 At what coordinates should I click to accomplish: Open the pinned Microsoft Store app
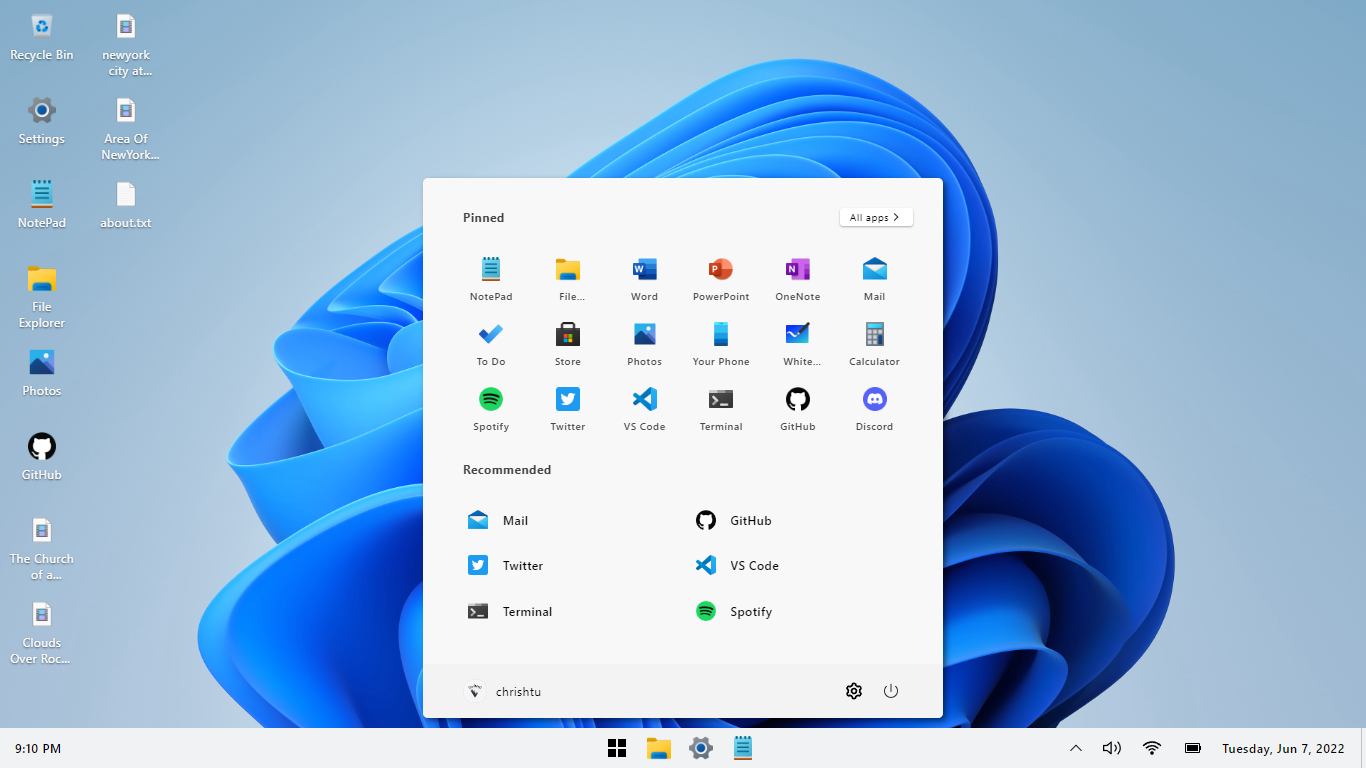tap(567, 344)
